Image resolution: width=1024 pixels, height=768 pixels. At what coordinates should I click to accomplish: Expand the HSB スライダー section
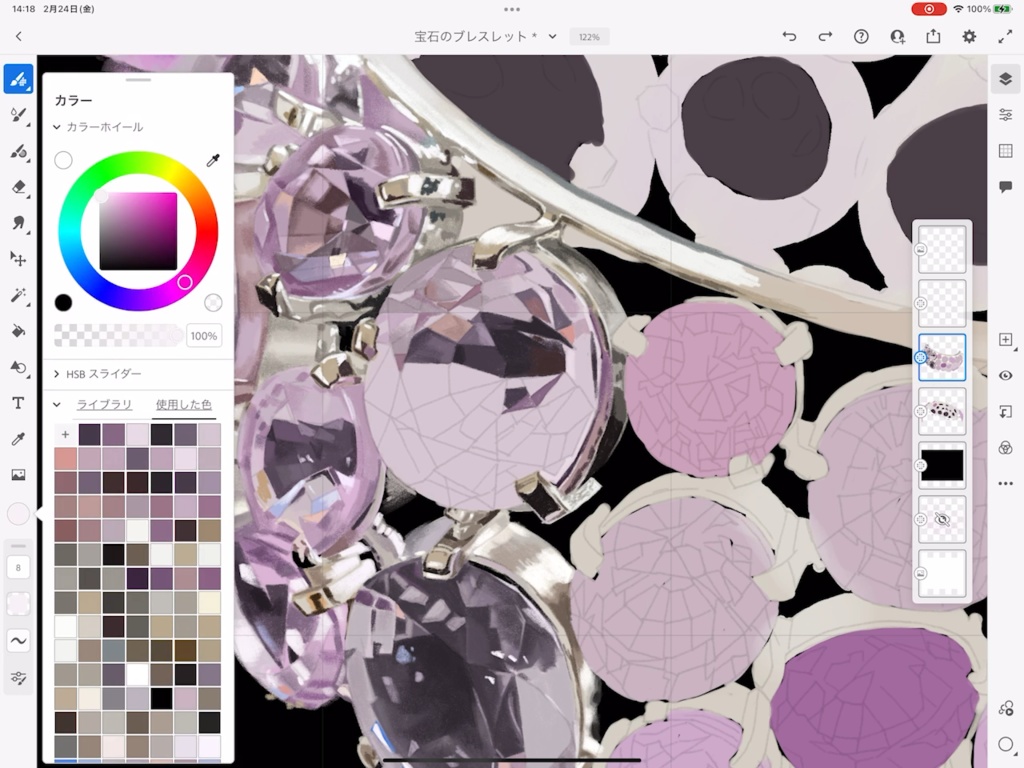point(57,374)
